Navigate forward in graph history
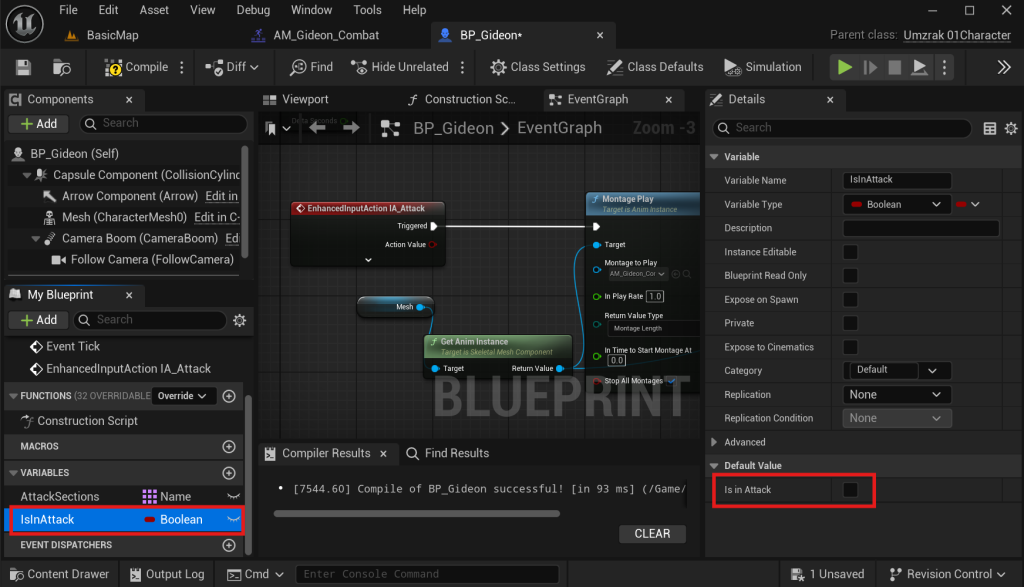The width and height of the screenshot is (1024, 587). click(351, 128)
